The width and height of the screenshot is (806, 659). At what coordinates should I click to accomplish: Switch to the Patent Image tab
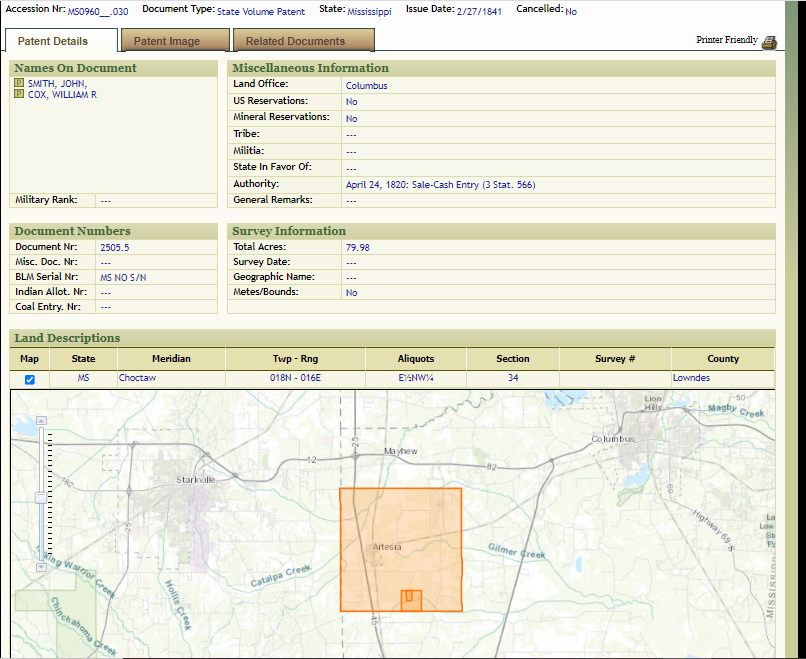167,41
